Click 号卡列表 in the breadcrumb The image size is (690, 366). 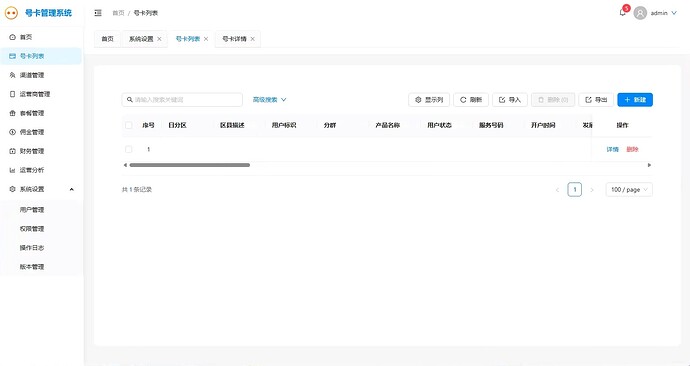(146, 13)
